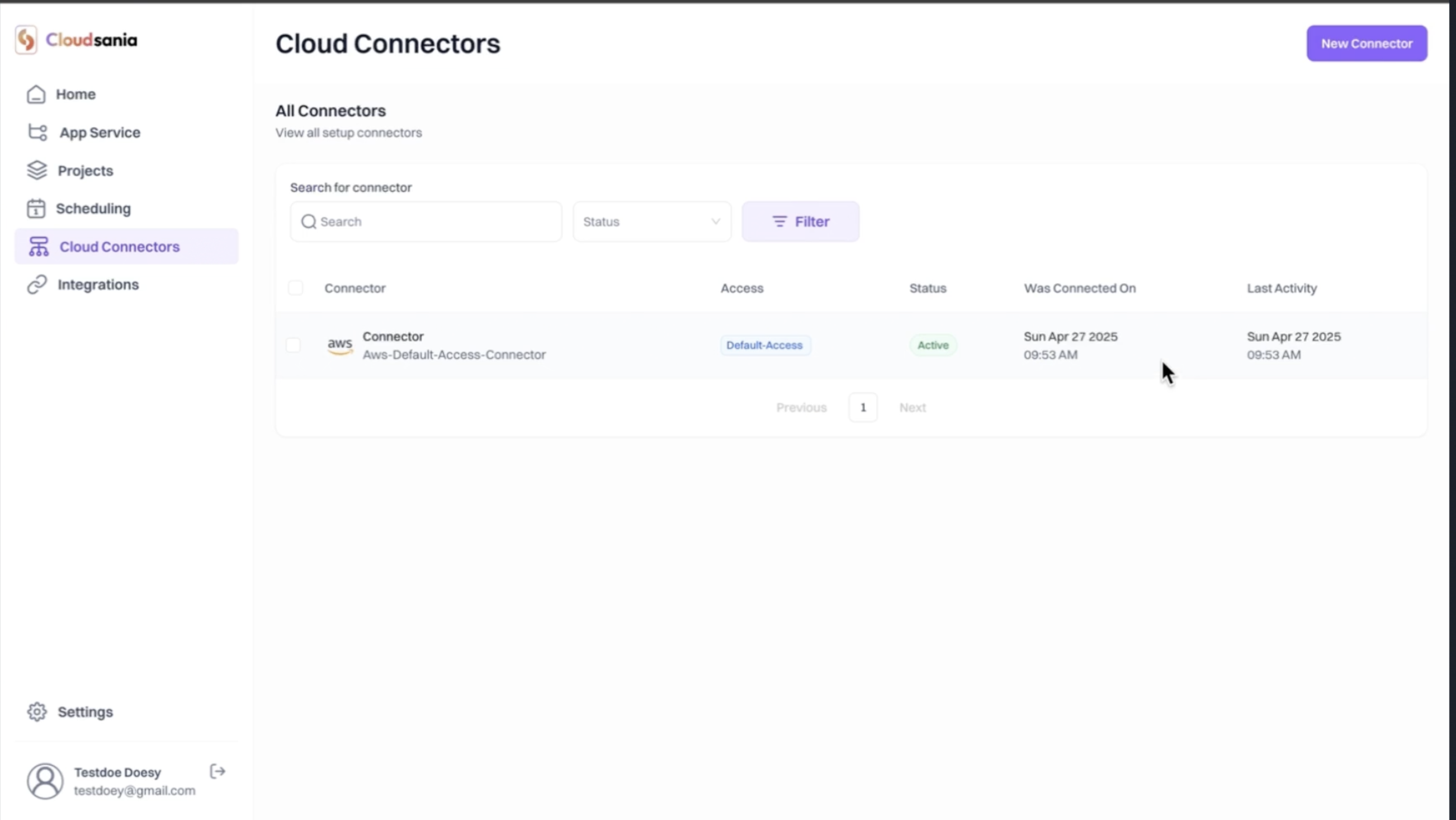Click the Scheduling calendar icon
Viewport: 1456px width, 820px height.
pos(36,209)
